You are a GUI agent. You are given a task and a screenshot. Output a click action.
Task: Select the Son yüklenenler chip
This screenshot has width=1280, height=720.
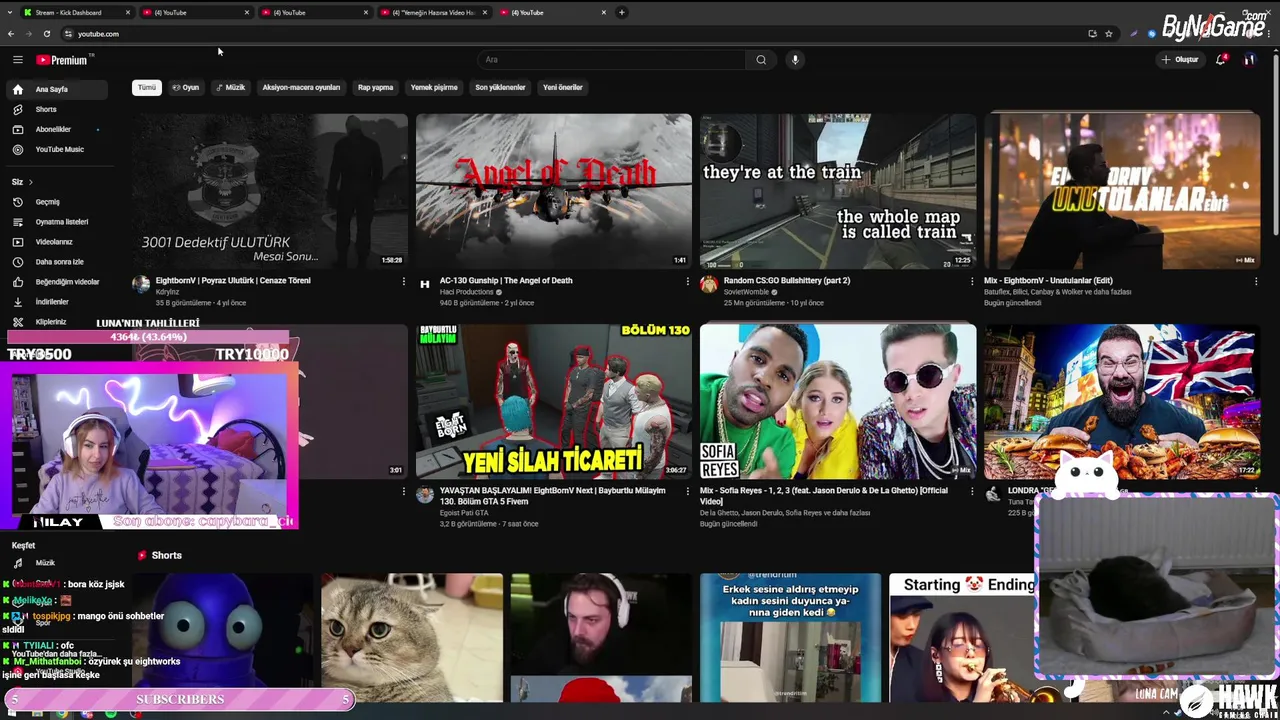pos(500,88)
